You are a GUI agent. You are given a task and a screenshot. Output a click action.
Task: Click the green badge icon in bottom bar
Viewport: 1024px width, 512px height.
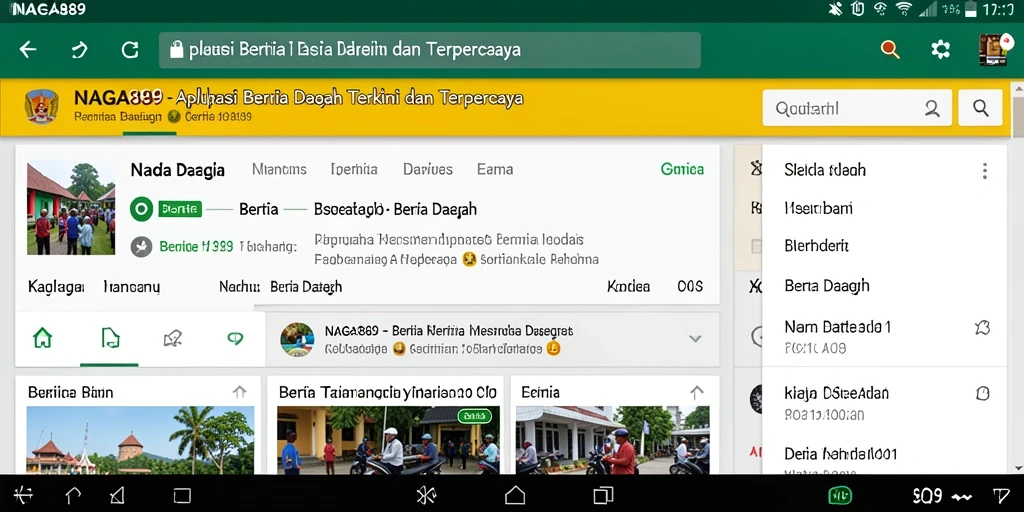click(840, 496)
